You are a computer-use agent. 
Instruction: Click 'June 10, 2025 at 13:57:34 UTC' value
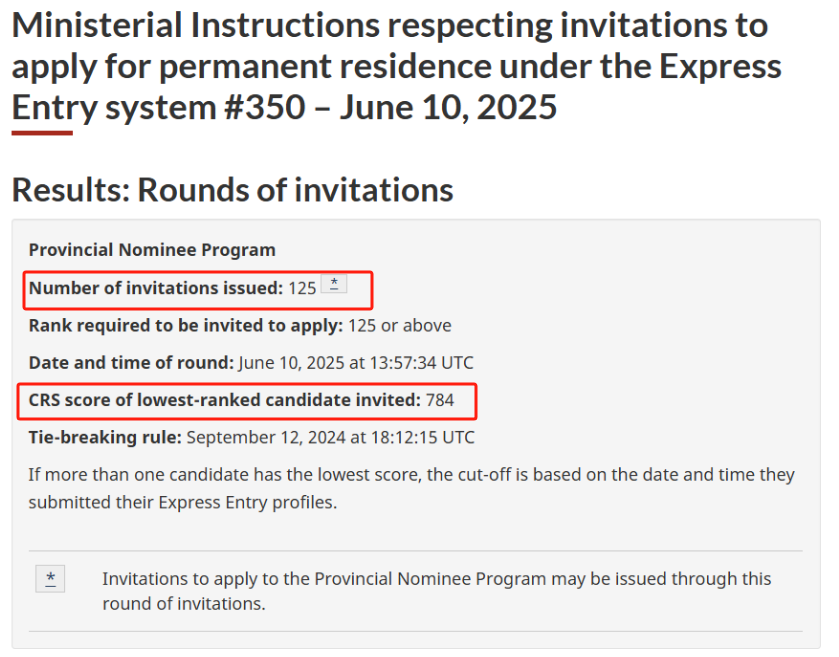pyautogui.click(x=356, y=363)
